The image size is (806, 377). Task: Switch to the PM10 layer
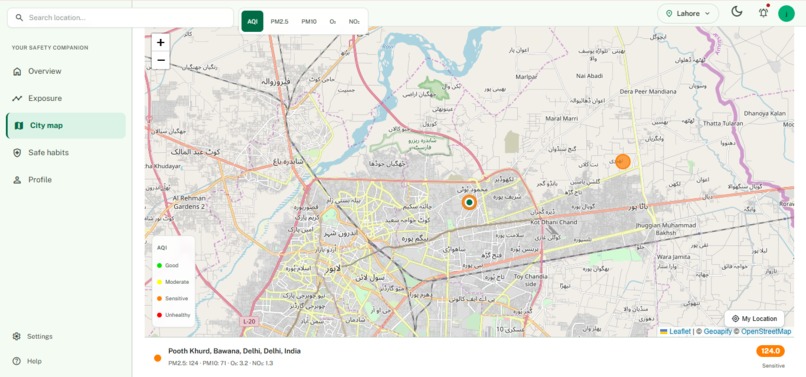point(309,22)
